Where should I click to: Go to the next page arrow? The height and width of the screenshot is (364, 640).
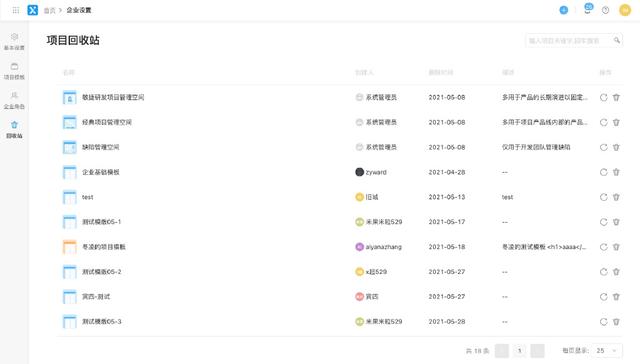[538, 351]
